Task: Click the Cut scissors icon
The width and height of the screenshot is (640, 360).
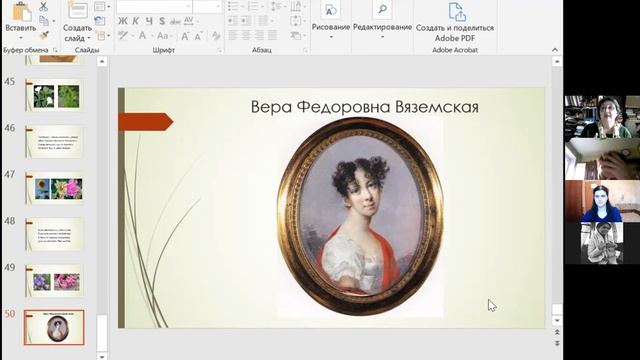Action: tap(44, 6)
